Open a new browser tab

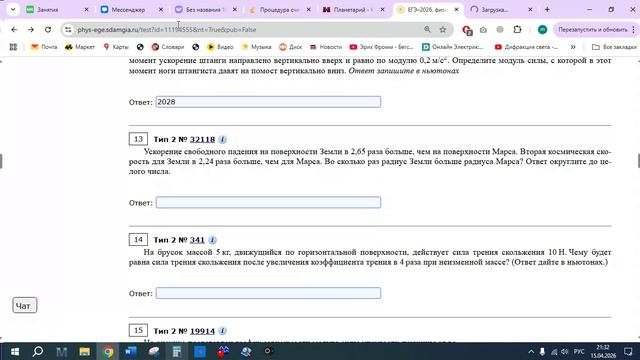547,9
